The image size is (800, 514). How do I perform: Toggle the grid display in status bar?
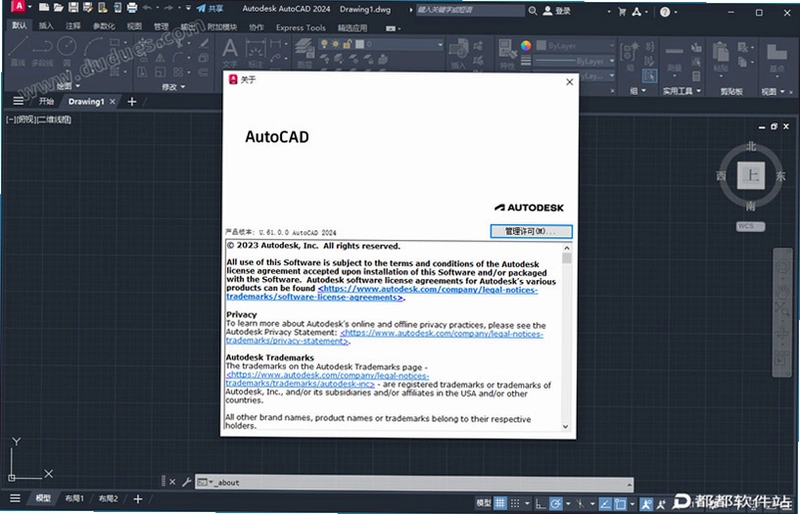500,502
